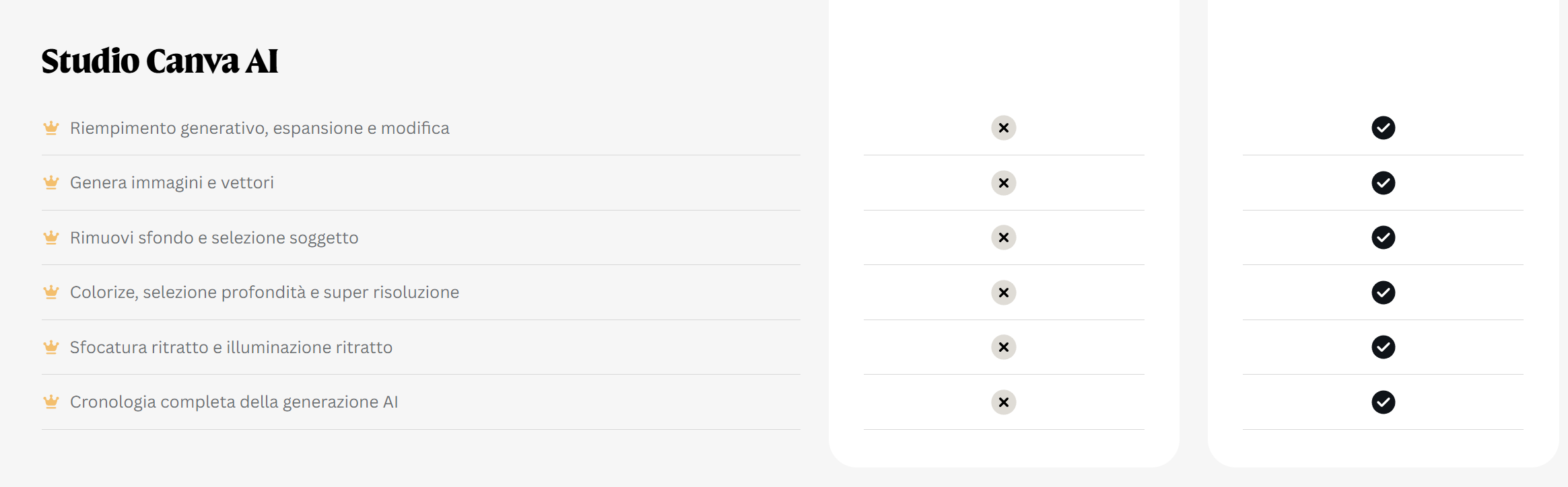The image size is (1568, 487).
Task: Click the crown icon beside Genera immagini
Action: tap(51, 182)
